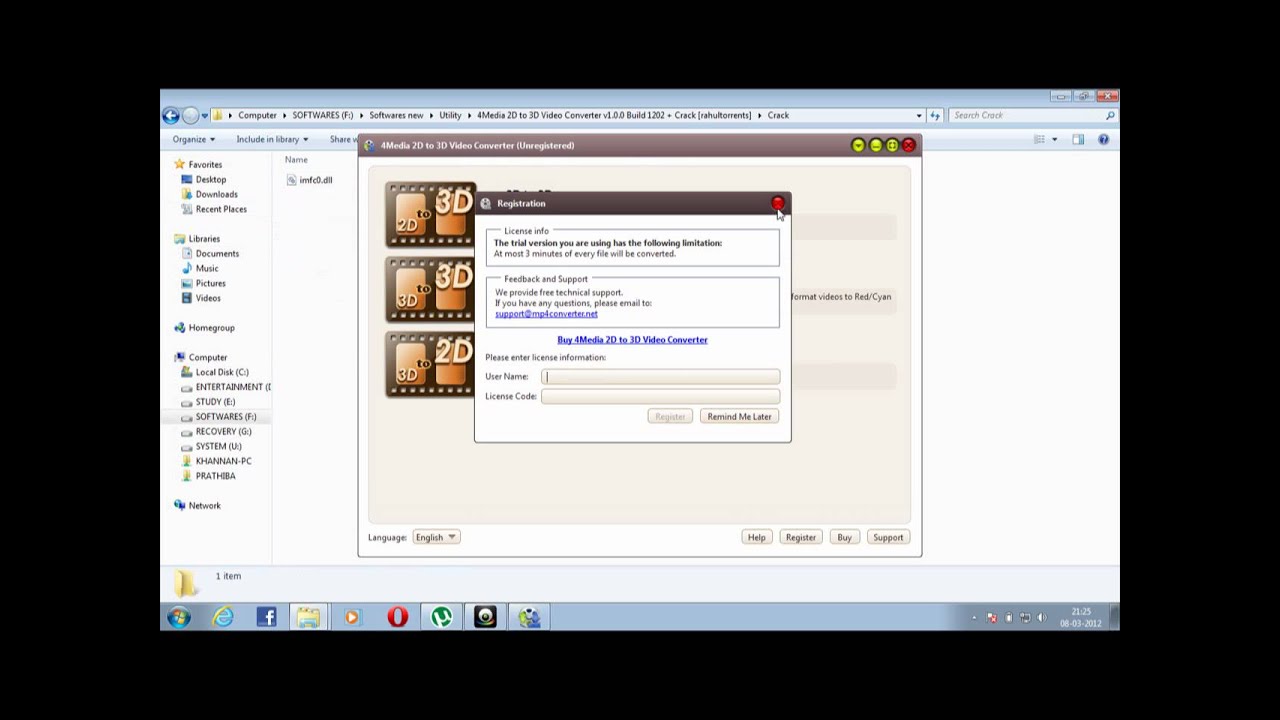Click the Back arrow in the Explorer window
The width and height of the screenshot is (1280, 720).
click(171, 116)
